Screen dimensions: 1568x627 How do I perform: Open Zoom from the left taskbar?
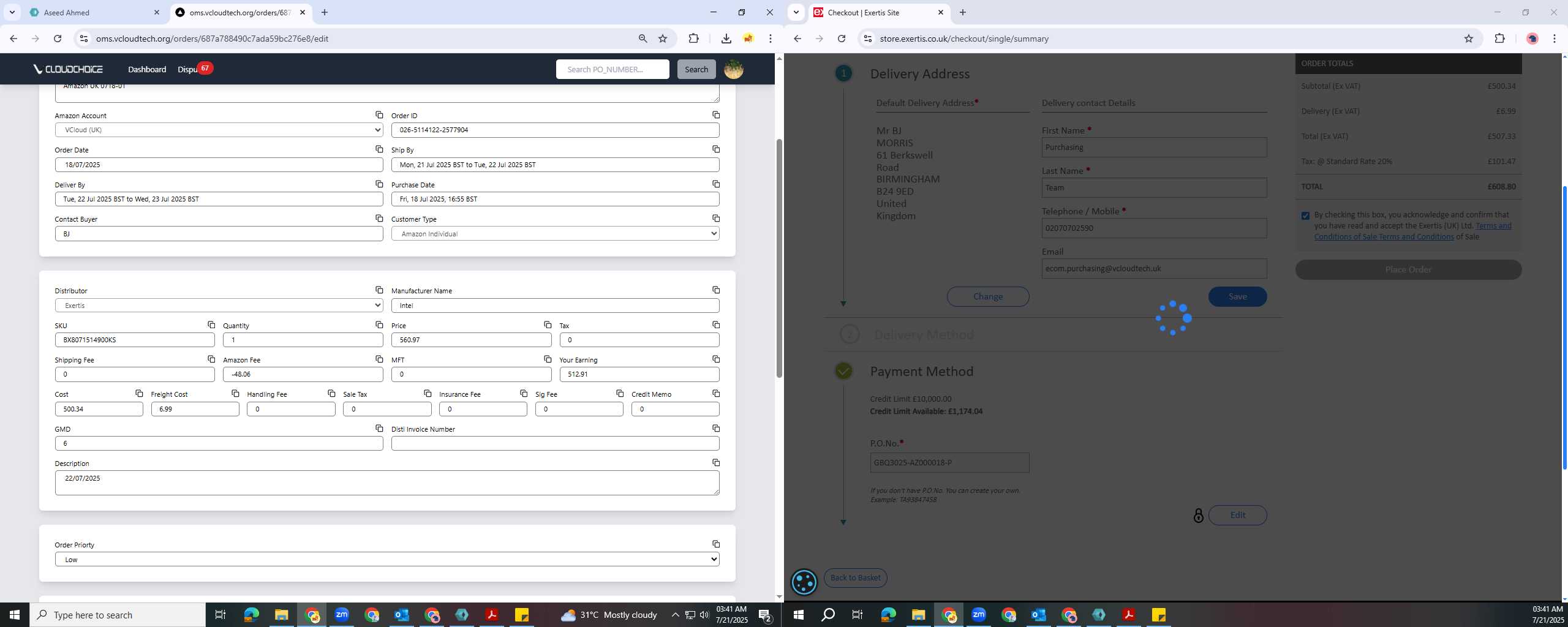click(x=342, y=615)
